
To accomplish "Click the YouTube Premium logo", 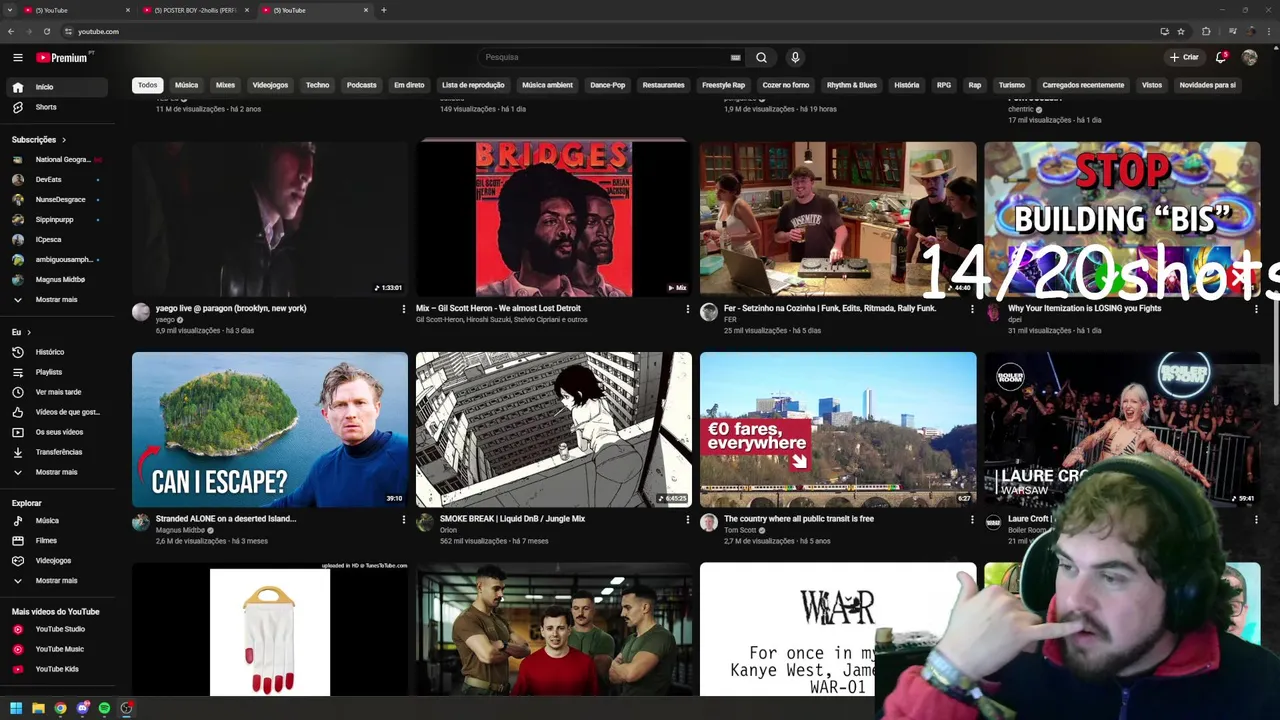I will coord(63,57).
